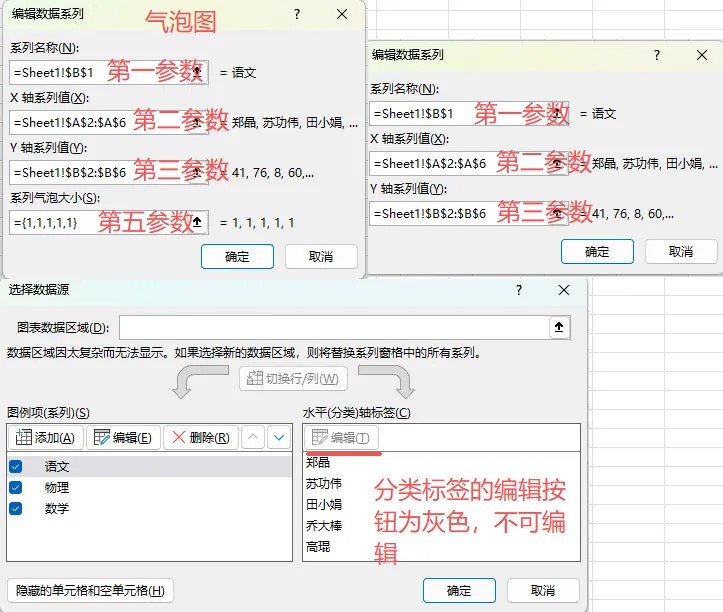723x612 pixels.
Task: Select 物理 in the series list
Action: pos(150,487)
